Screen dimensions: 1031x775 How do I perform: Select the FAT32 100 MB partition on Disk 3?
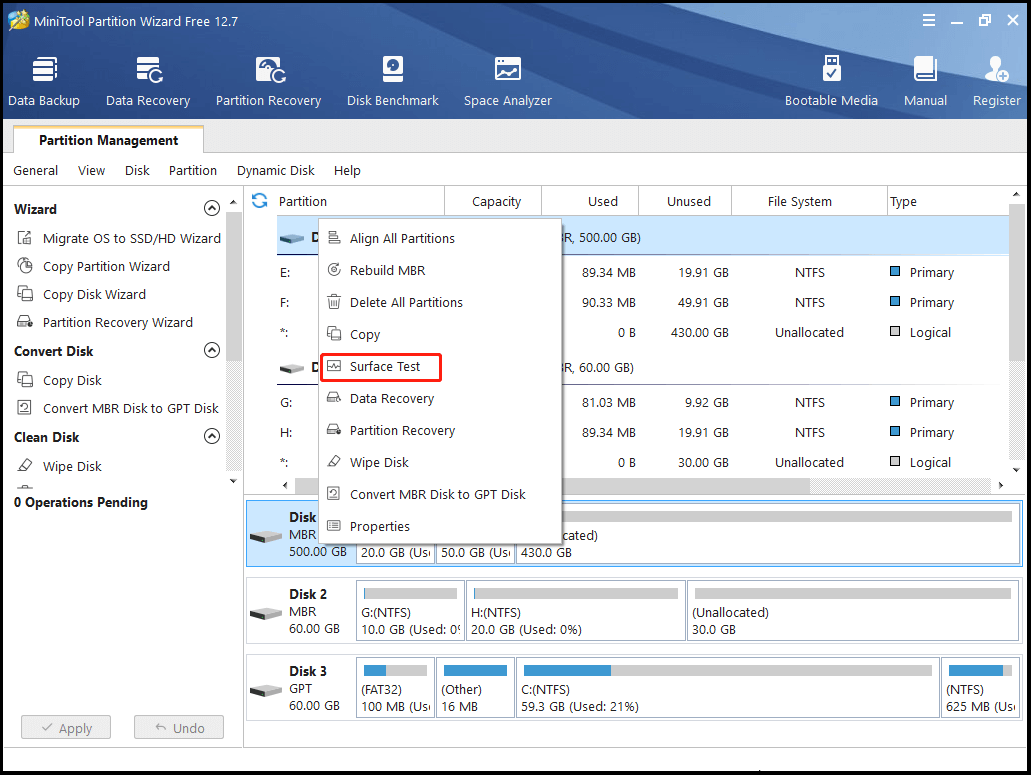click(395, 687)
